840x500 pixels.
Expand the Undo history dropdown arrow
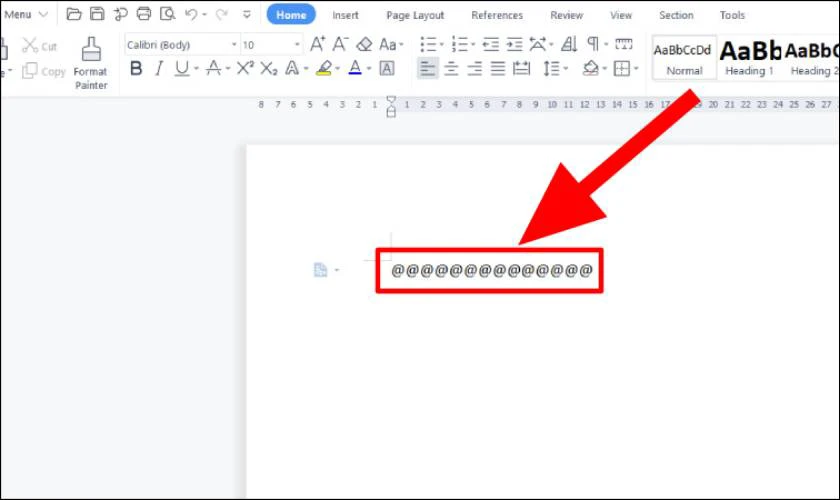[204, 15]
